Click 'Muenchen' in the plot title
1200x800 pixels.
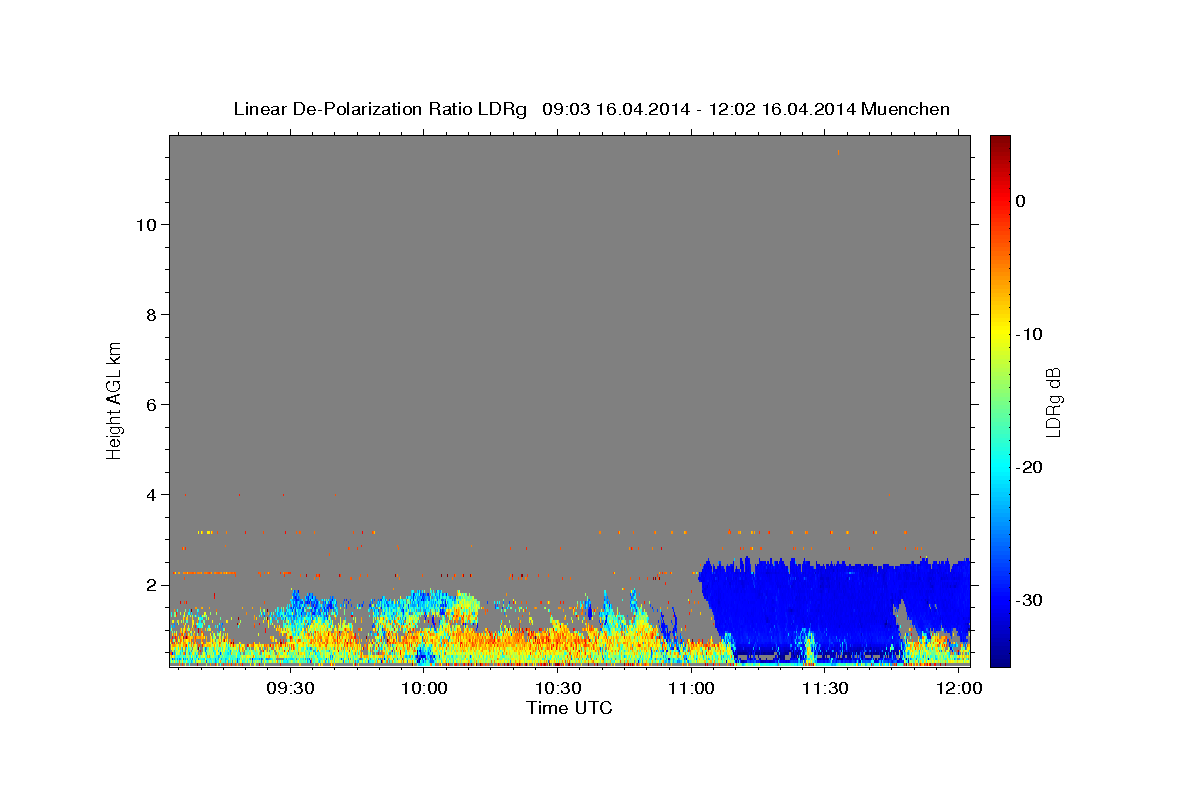(x=905, y=109)
